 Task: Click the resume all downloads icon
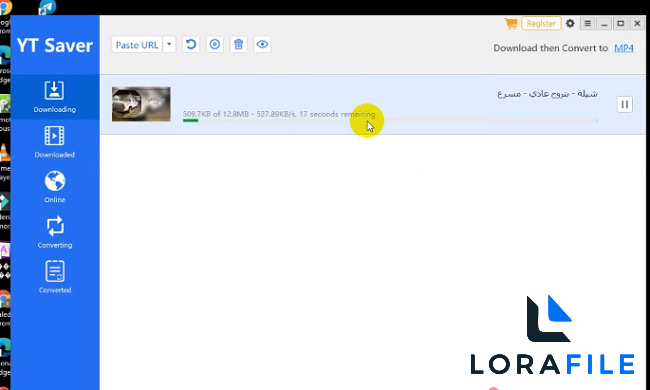pyautogui.click(x=191, y=44)
